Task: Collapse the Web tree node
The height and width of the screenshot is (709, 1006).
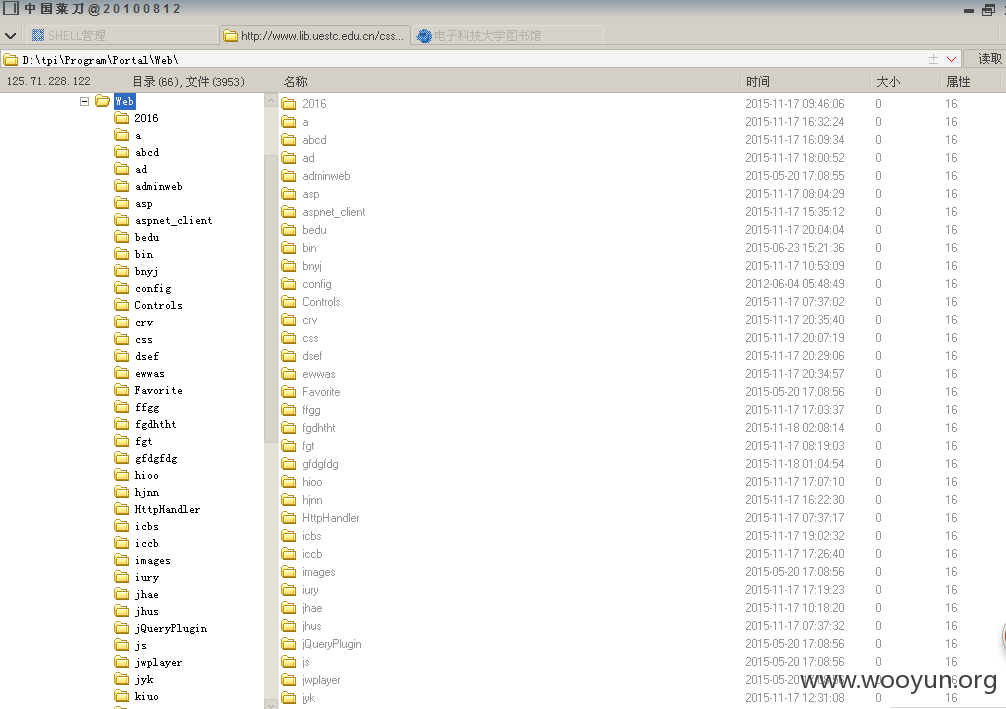Action: click(84, 101)
